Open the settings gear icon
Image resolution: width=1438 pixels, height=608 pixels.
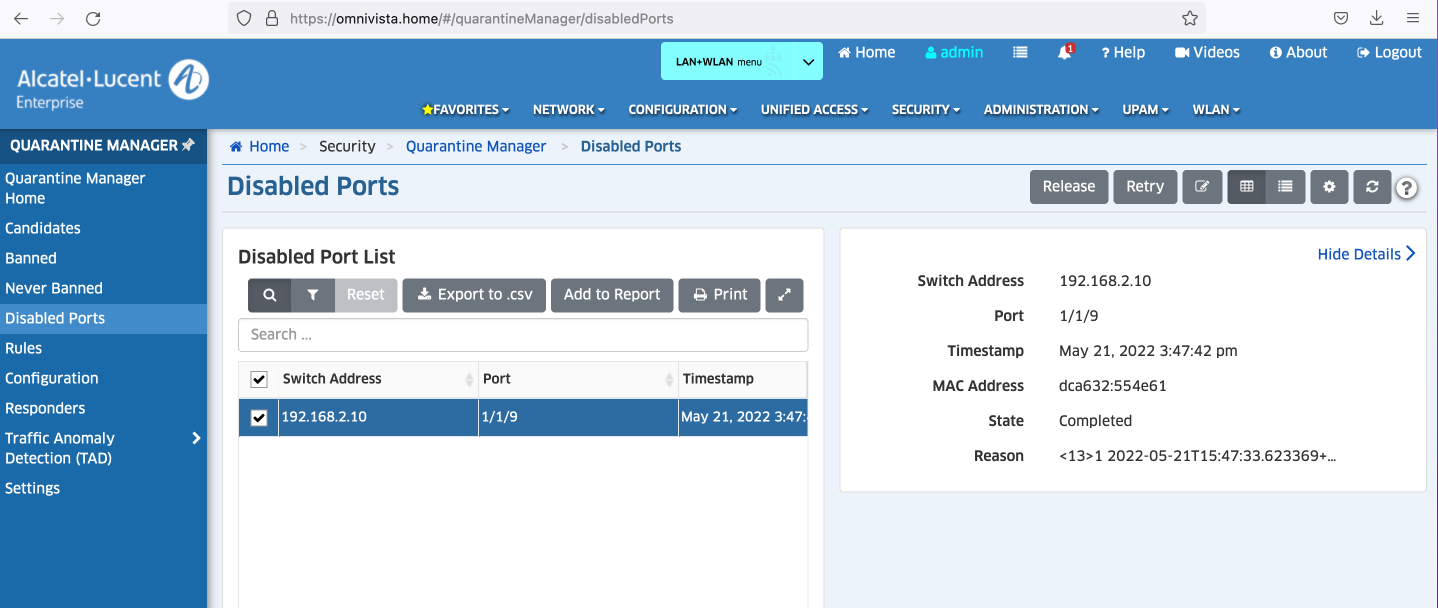pos(1329,187)
